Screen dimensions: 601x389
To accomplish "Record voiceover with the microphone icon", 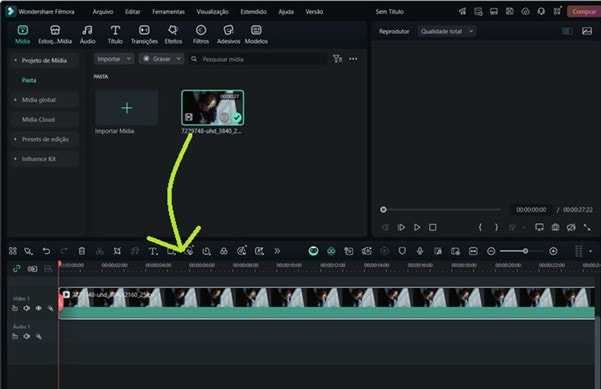I will pos(420,251).
